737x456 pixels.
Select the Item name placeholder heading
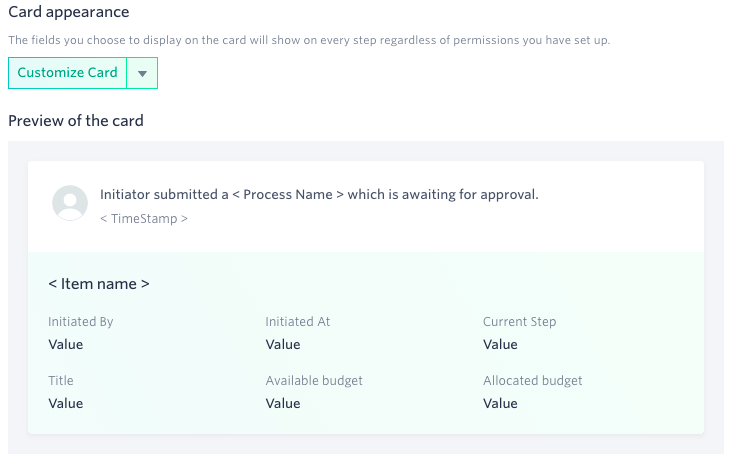pos(99,284)
